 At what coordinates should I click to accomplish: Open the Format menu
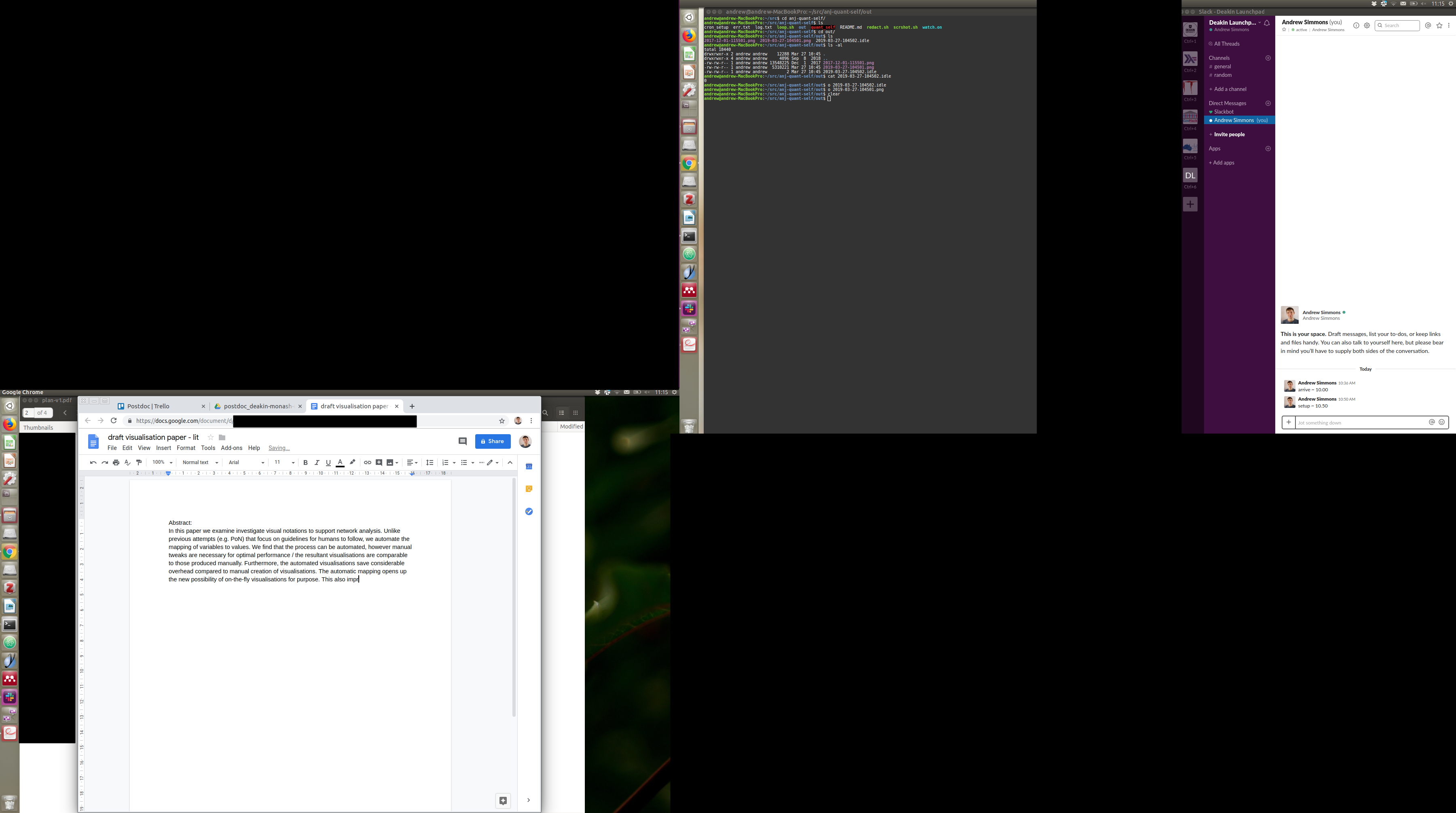pyautogui.click(x=185, y=448)
